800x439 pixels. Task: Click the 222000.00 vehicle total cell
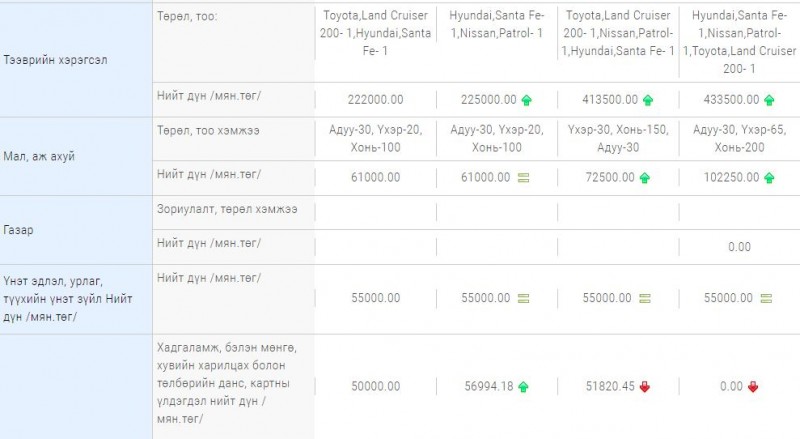[x=376, y=100]
